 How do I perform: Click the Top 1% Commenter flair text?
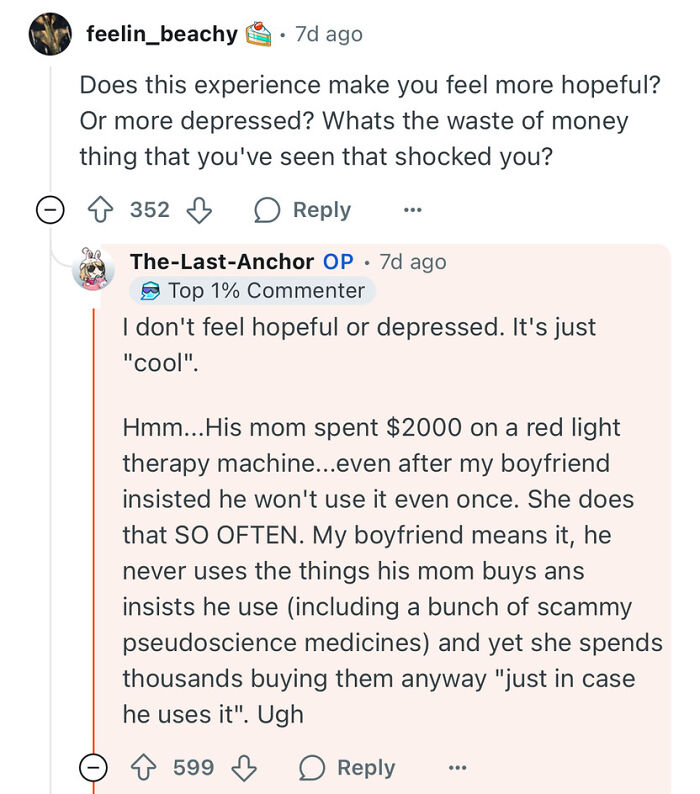tap(266, 291)
